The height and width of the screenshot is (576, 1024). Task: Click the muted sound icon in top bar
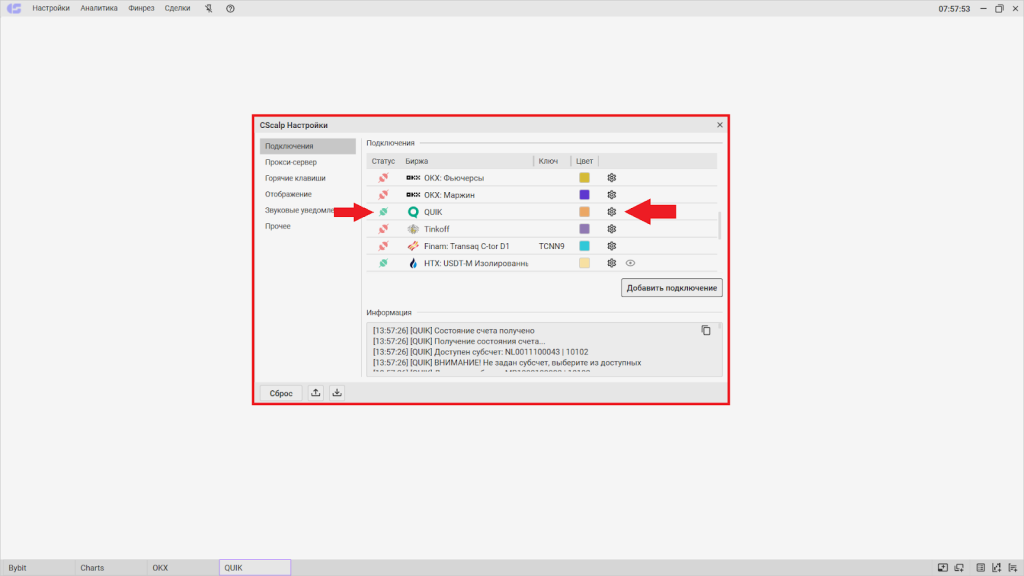[208, 8]
